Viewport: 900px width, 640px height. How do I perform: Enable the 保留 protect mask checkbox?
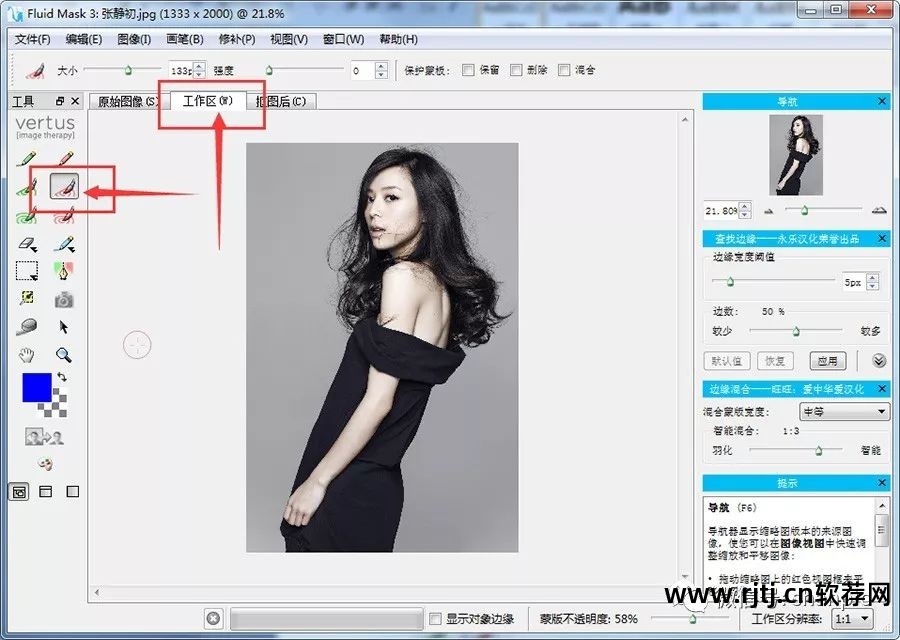[x=467, y=69]
